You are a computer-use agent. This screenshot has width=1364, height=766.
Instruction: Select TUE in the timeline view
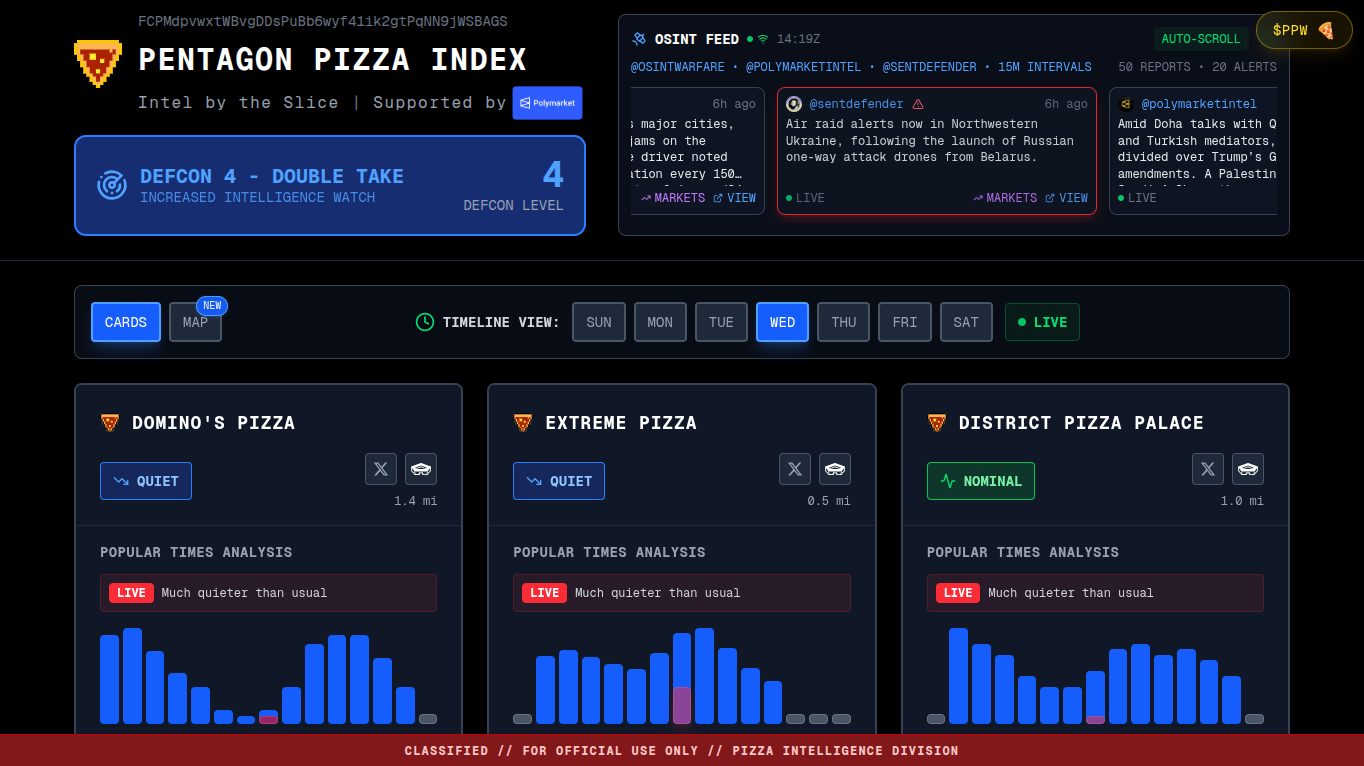click(721, 322)
